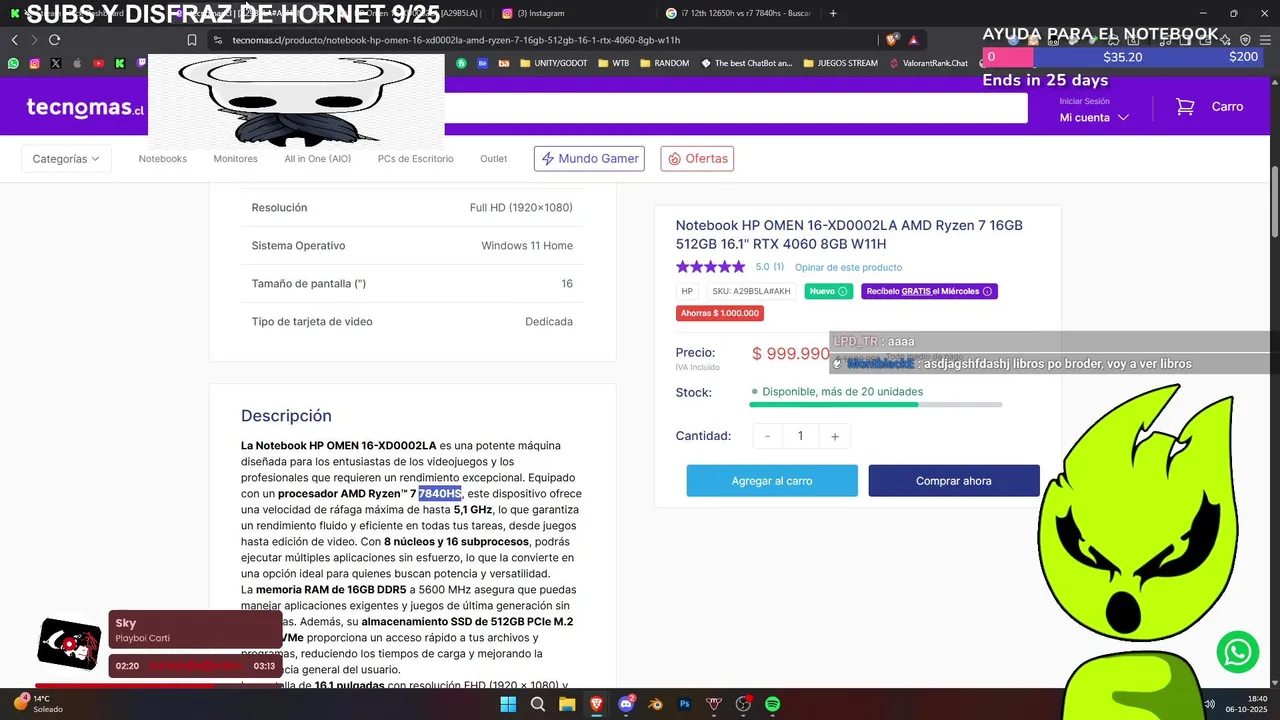Increase quantity with plus button

click(834, 436)
